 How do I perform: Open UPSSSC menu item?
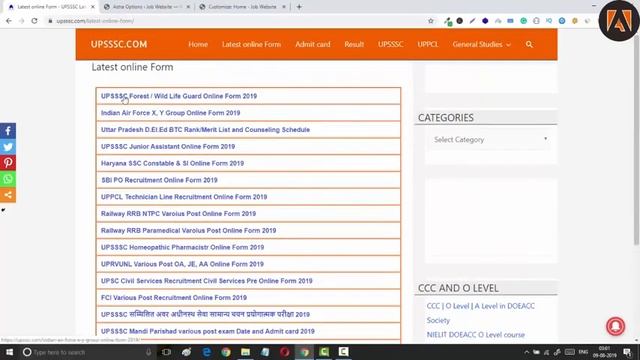coord(391,44)
